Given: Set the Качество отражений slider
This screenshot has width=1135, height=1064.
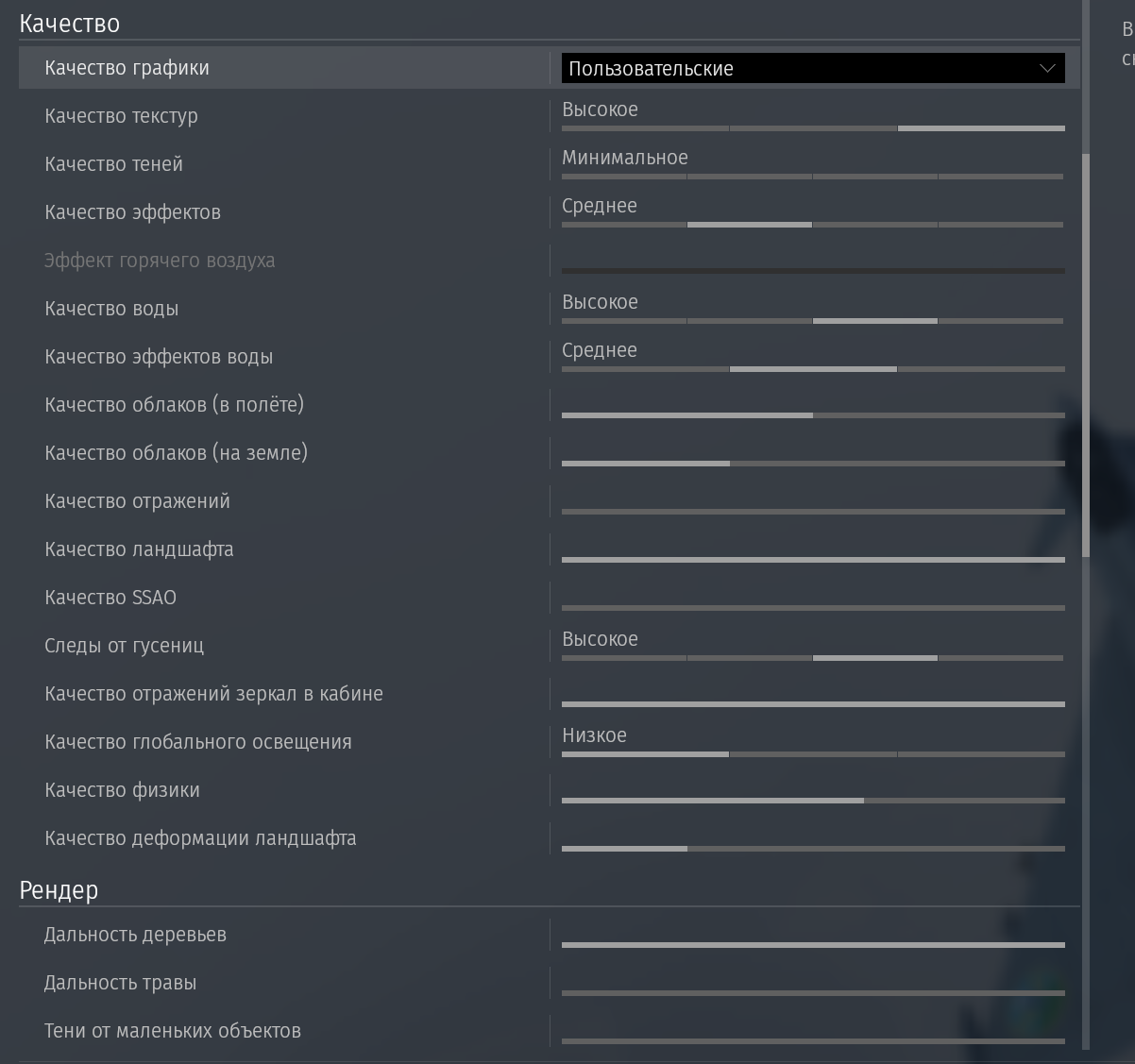Looking at the screenshot, I should (x=812, y=512).
